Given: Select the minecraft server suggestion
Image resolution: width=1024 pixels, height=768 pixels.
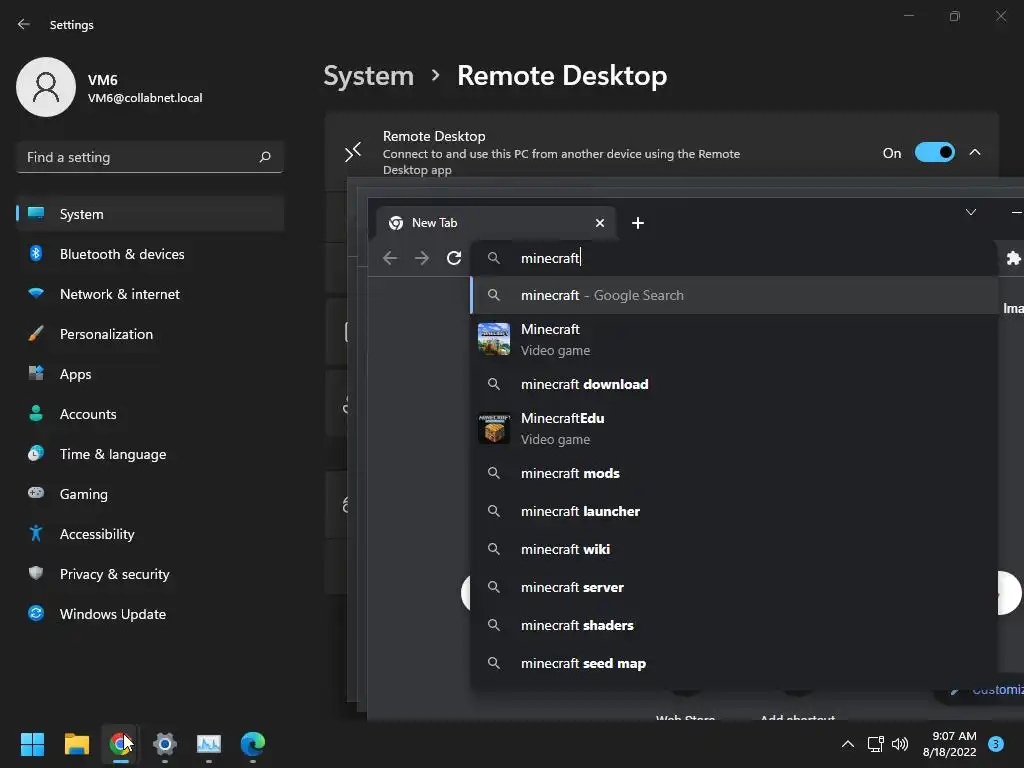Looking at the screenshot, I should [734, 587].
